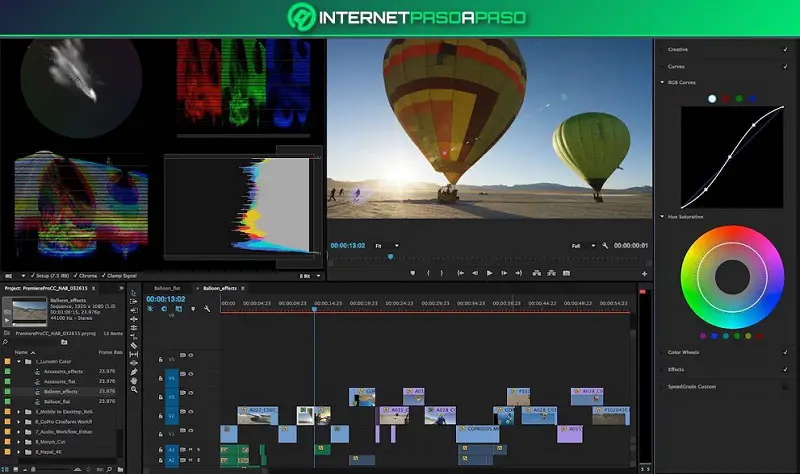Toggle V2 track output eye icon
The height and width of the screenshot is (474, 800).
(191, 414)
